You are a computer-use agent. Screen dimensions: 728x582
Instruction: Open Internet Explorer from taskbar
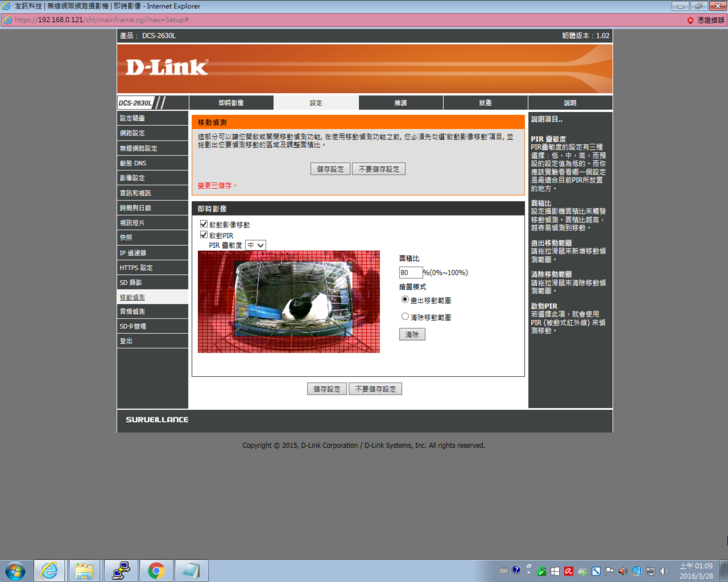tap(49, 571)
